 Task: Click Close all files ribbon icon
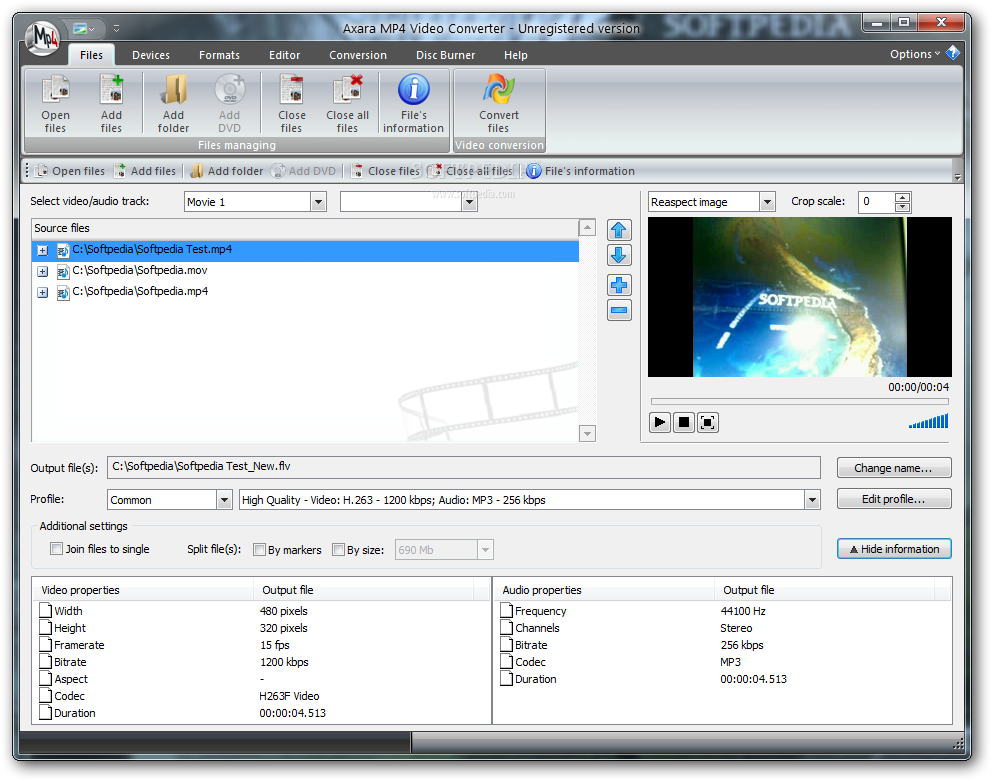[347, 104]
